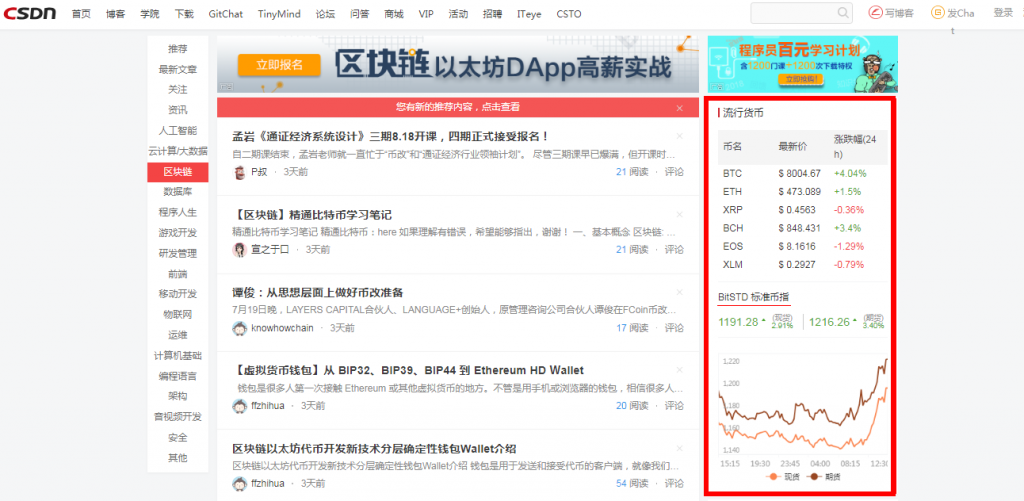Open 论坛 in the top navigation
This screenshot has height=501, width=1024.
click(x=325, y=14)
